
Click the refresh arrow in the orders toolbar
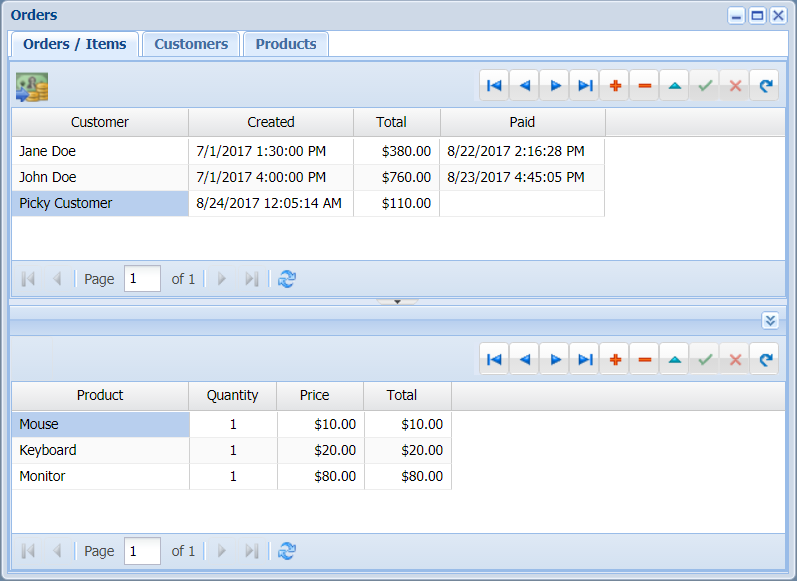766,86
